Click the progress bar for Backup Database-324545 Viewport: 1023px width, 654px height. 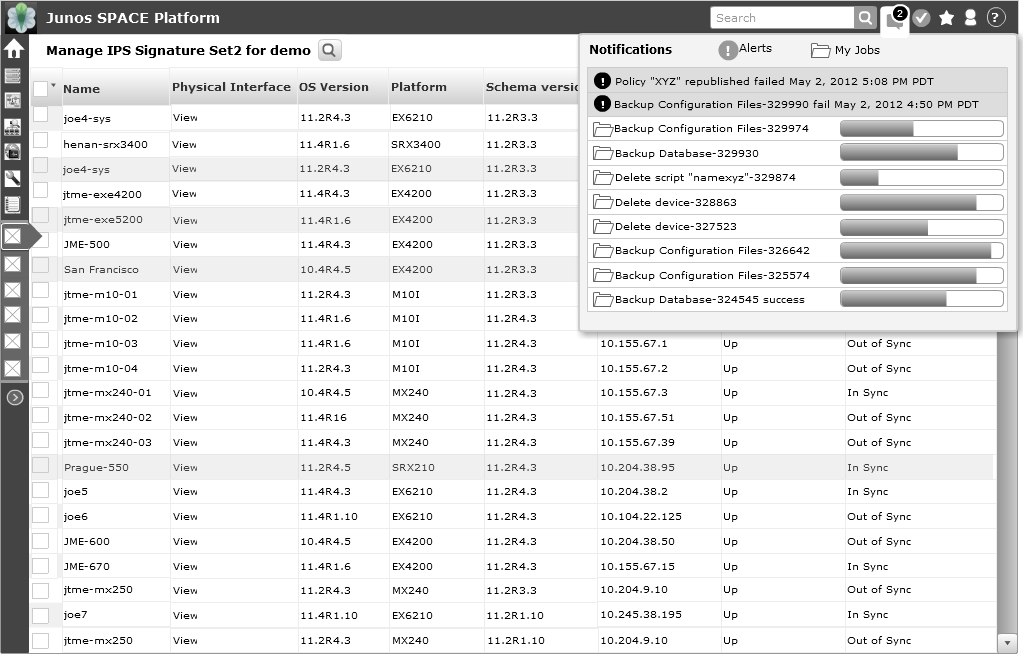point(921,299)
